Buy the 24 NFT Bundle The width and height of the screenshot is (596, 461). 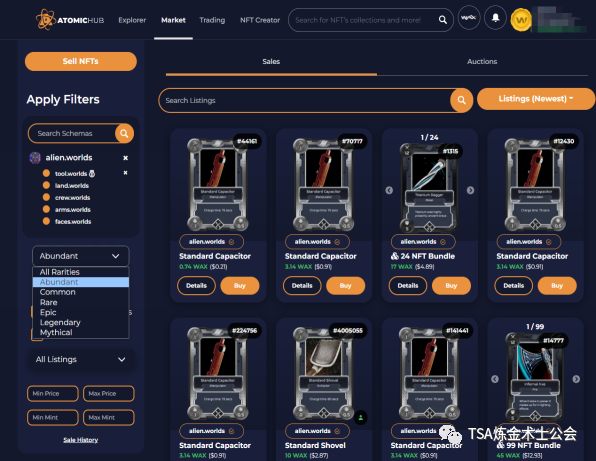coord(451,285)
